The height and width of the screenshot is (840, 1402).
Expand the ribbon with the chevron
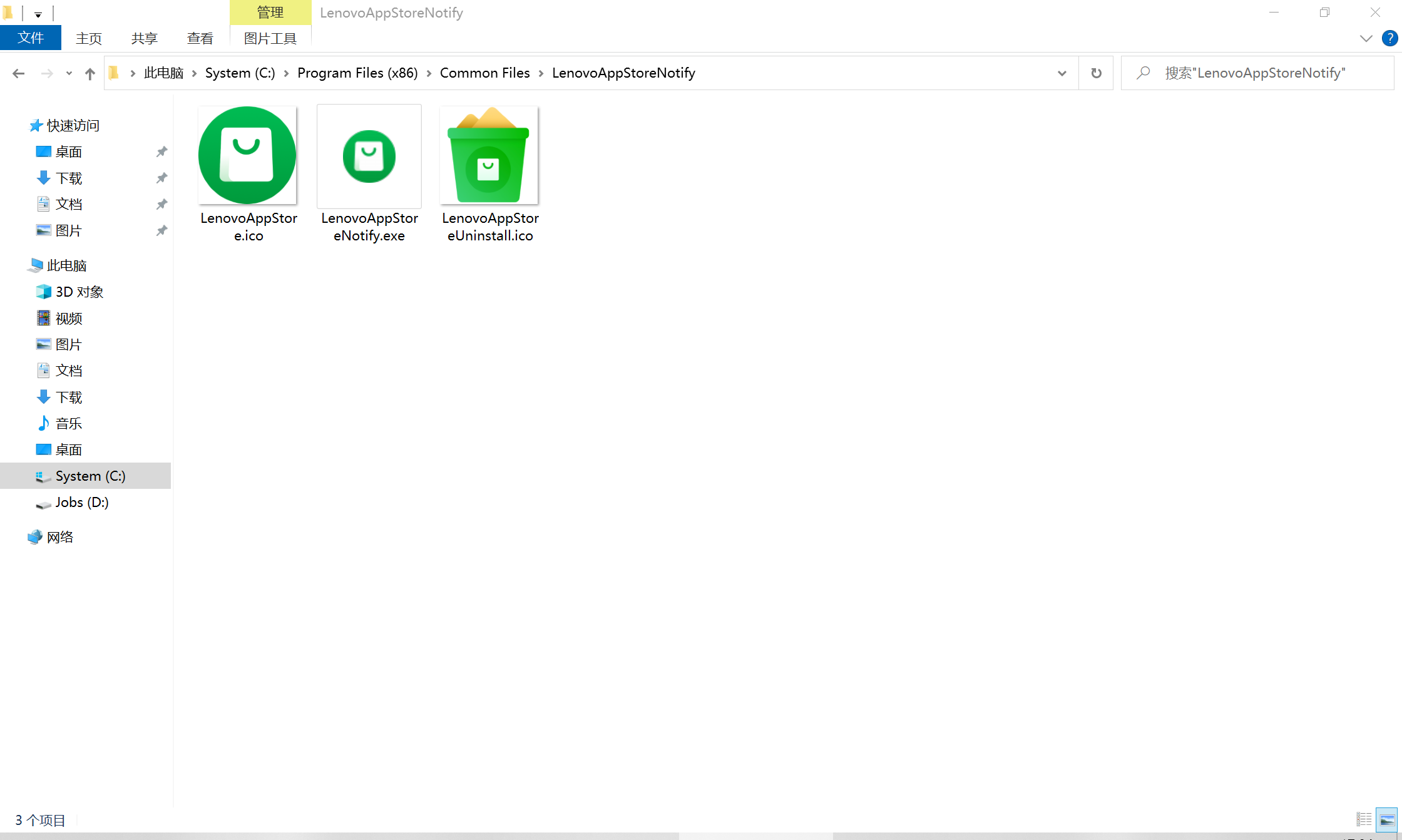coord(1366,38)
